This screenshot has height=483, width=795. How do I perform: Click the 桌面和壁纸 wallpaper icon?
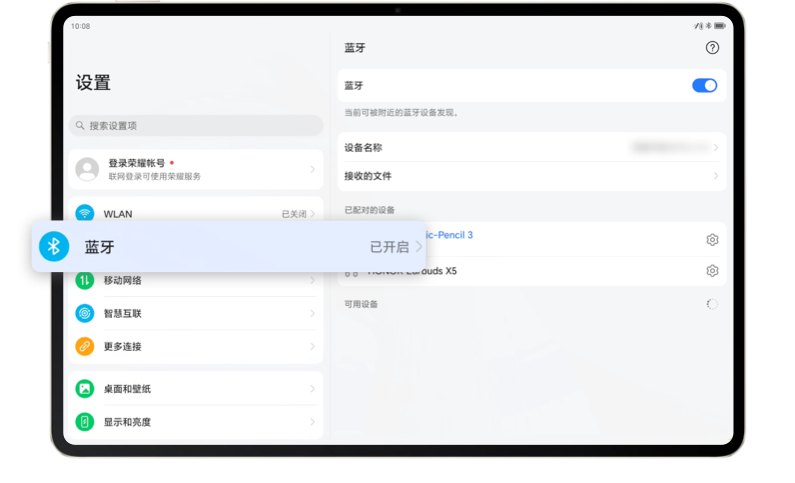tap(85, 389)
